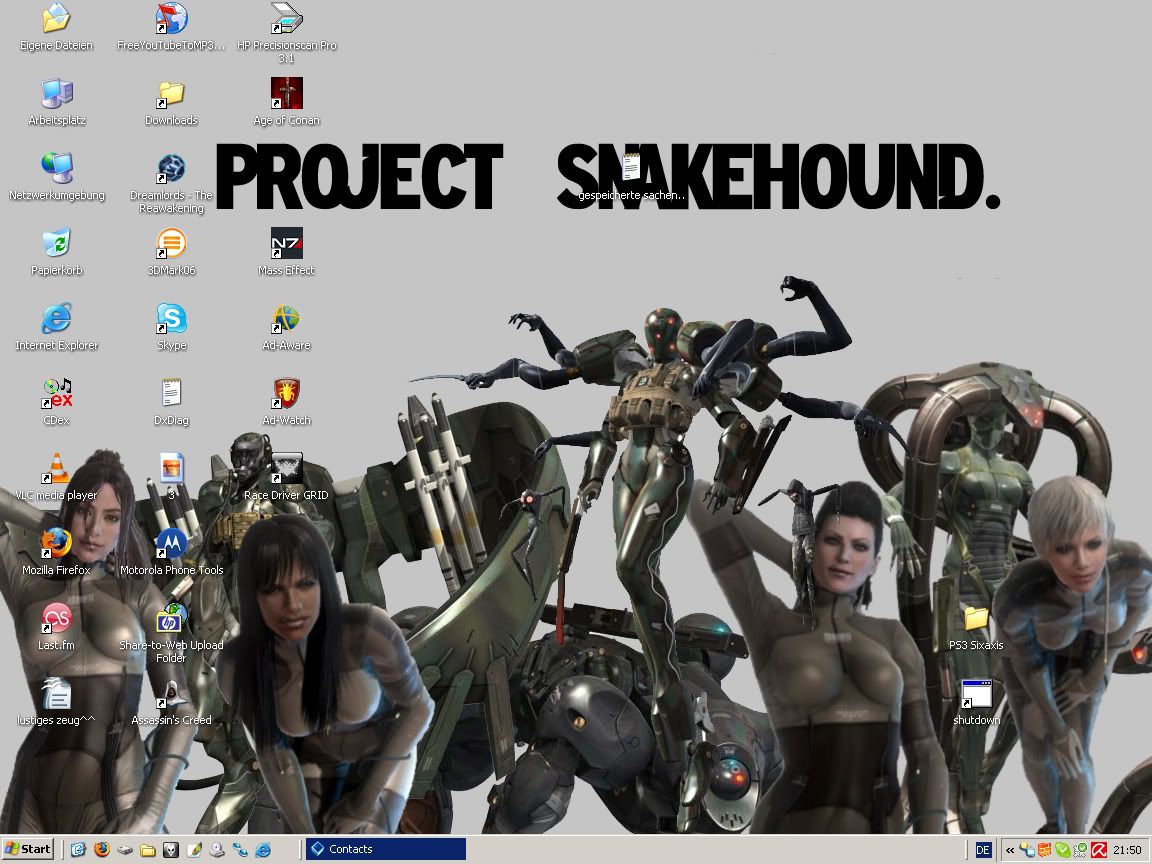This screenshot has height=864, width=1152.
Task: Open VLC media player
Action: pos(57,478)
